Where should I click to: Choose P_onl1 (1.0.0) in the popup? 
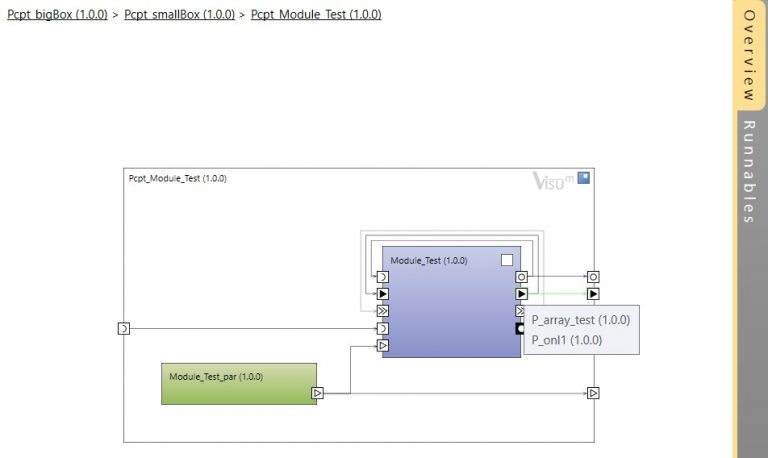567,340
